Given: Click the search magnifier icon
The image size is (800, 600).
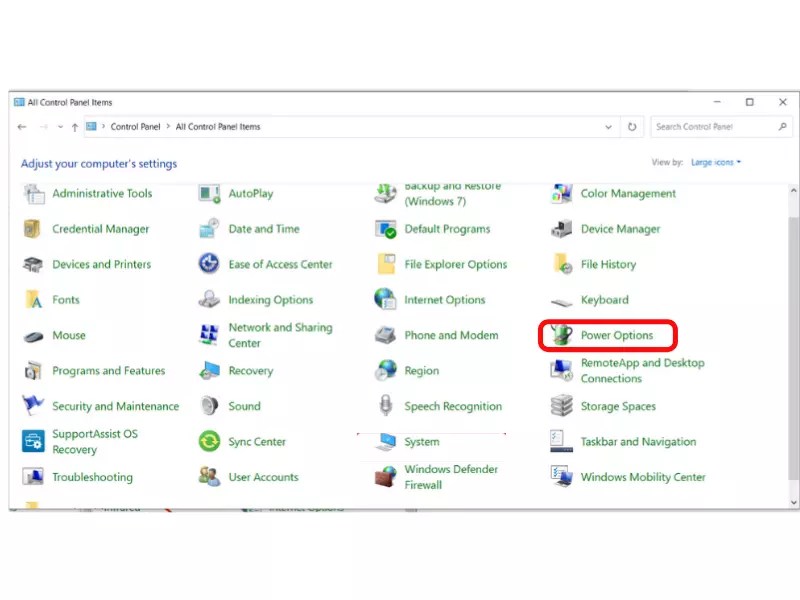Looking at the screenshot, I should click(783, 127).
